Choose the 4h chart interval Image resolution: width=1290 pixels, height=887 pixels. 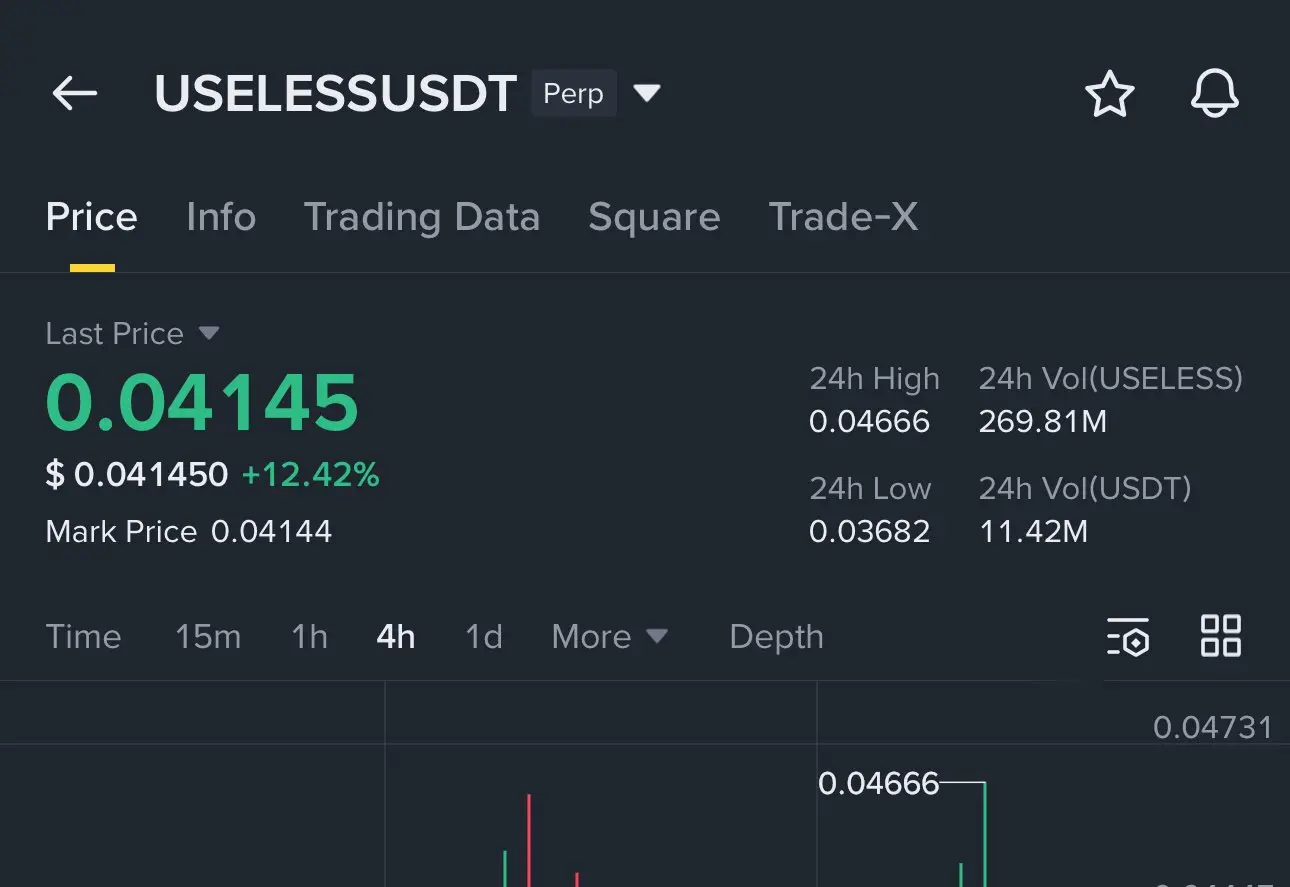click(x=396, y=636)
